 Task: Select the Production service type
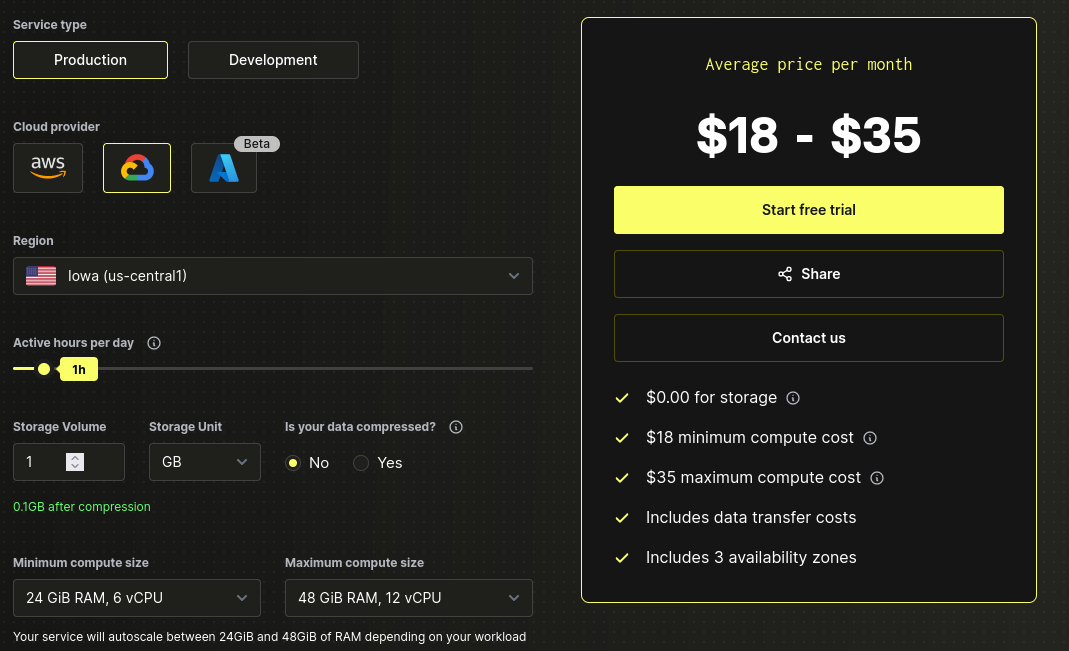[x=90, y=59]
